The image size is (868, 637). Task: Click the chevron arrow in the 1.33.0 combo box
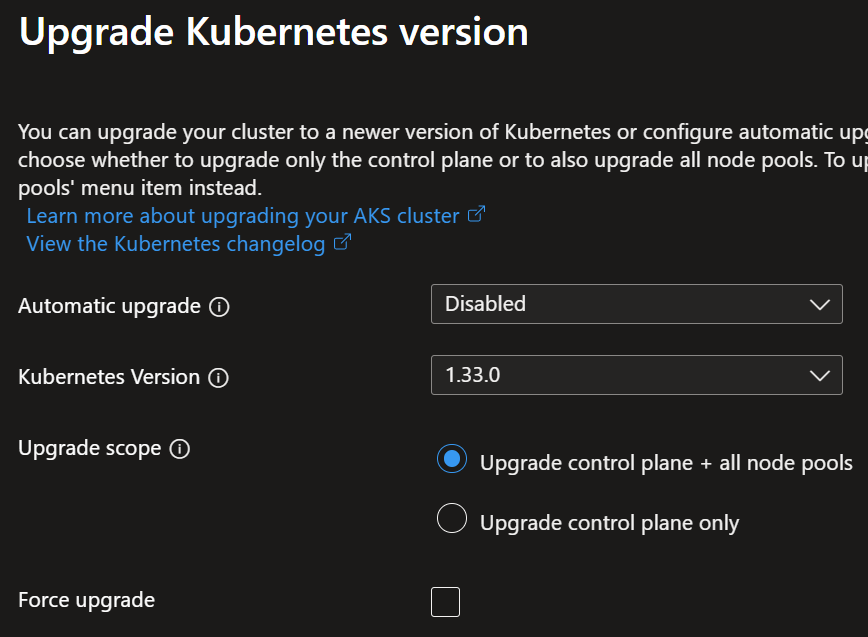pyautogui.click(x=819, y=376)
